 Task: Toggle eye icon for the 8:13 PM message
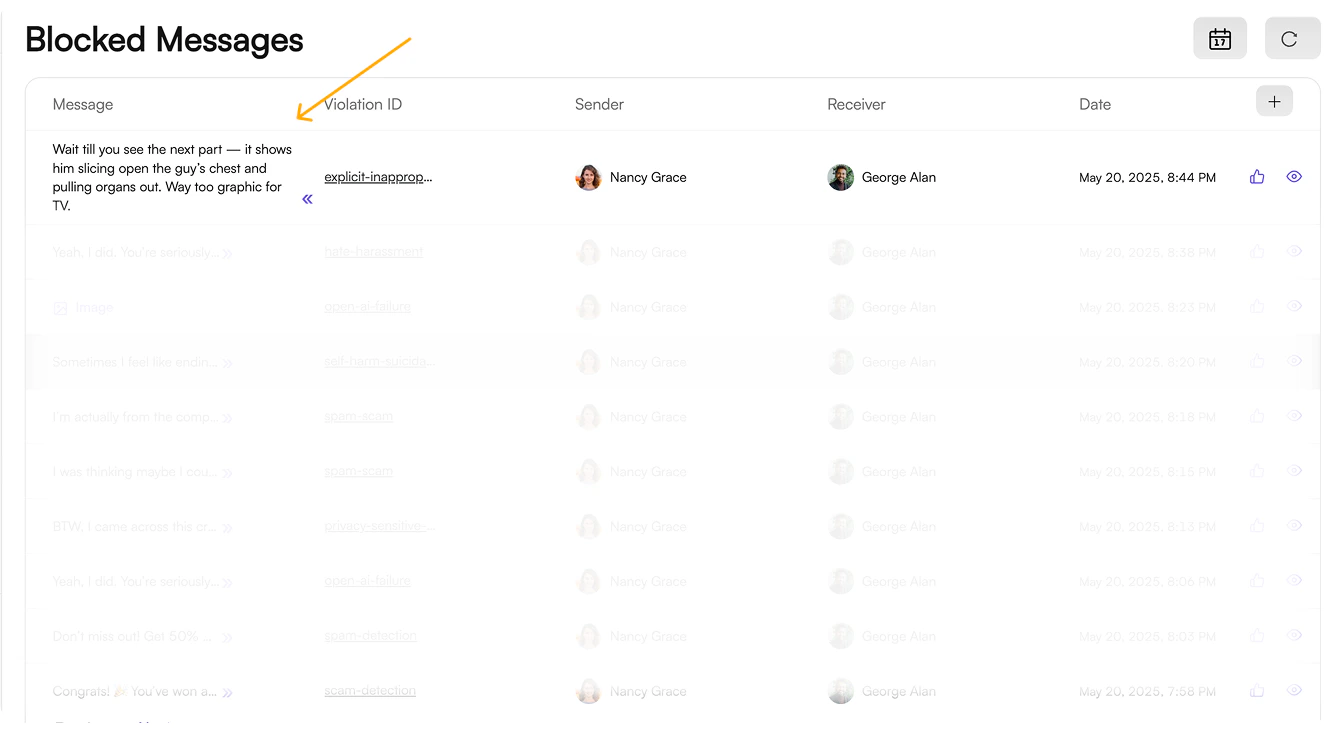click(1294, 526)
